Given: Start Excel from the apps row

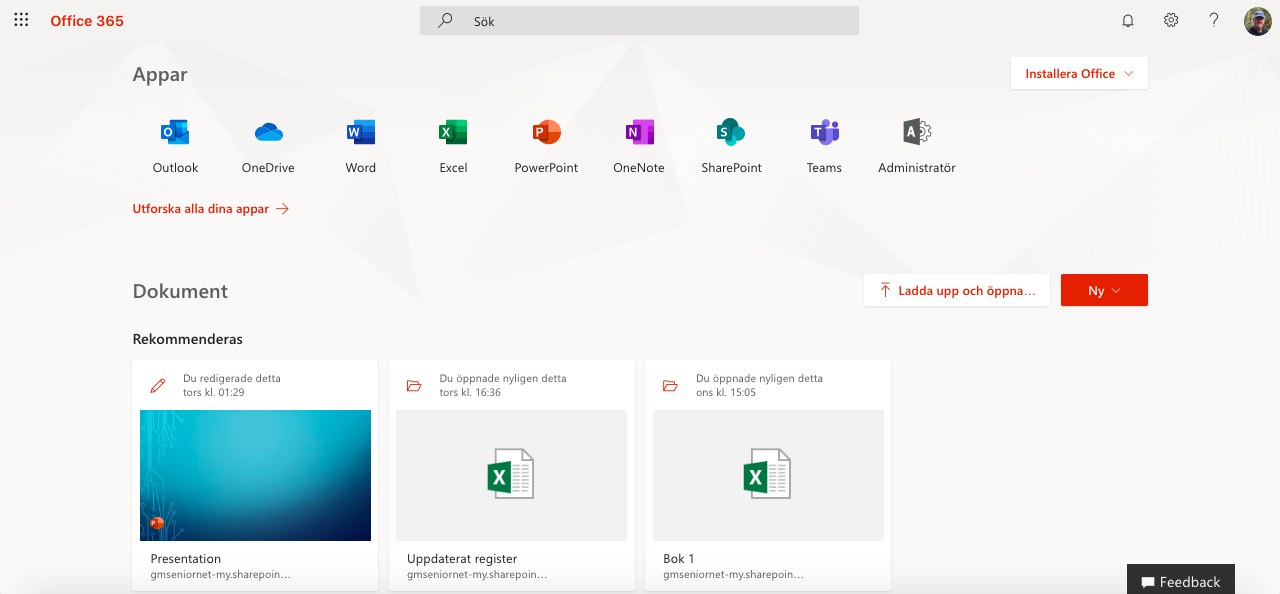Looking at the screenshot, I should point(453,131).
